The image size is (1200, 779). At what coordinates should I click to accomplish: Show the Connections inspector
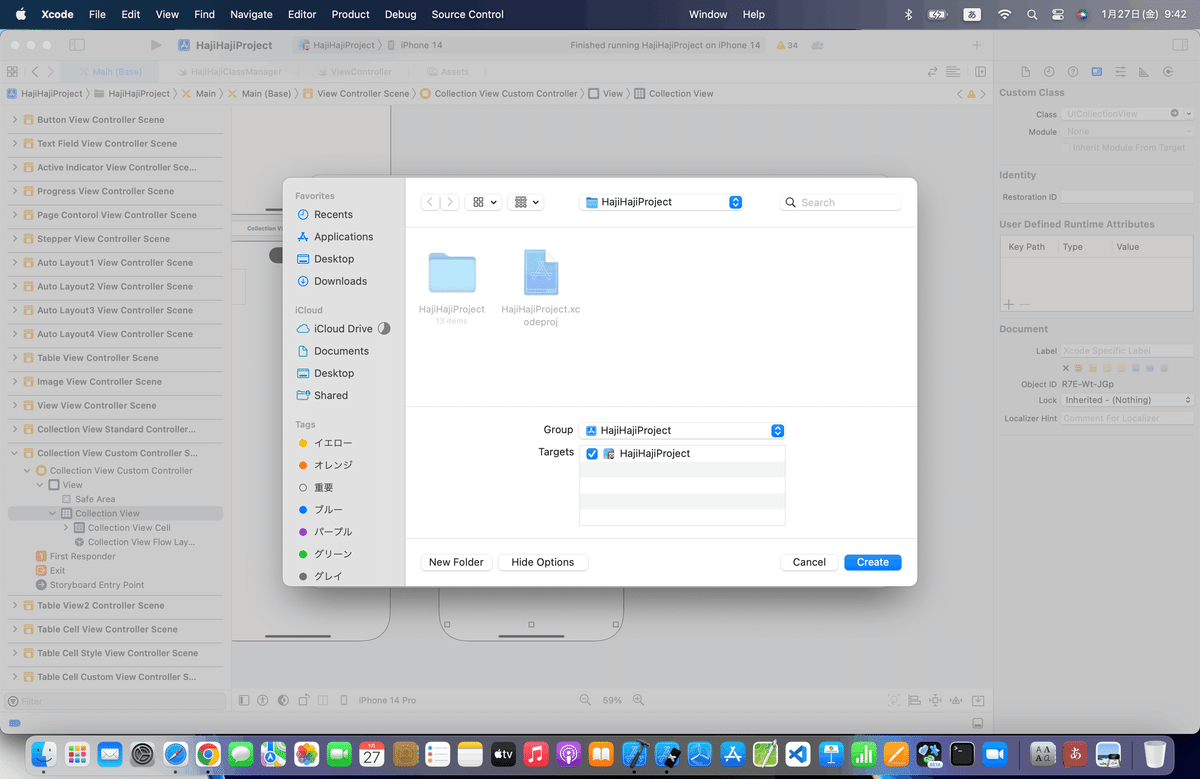[1169, 72]
